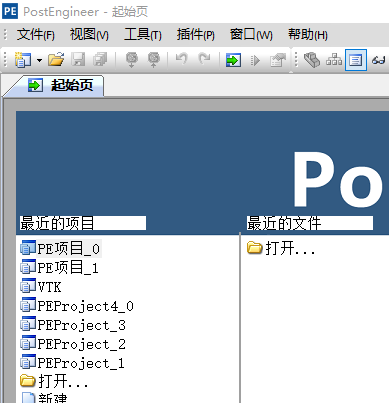
Task: Click the green arrow start page icon
Action: pyautogui.click(x=233, y=60)
